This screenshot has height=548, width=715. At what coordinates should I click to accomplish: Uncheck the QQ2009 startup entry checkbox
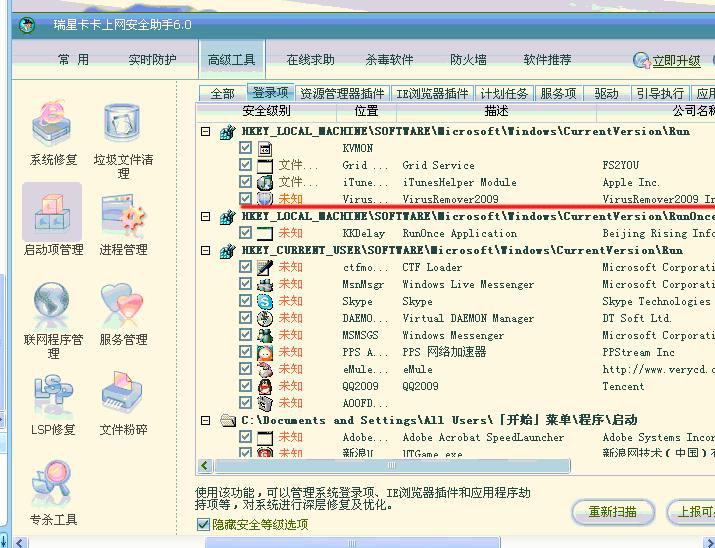coord(245,386)
